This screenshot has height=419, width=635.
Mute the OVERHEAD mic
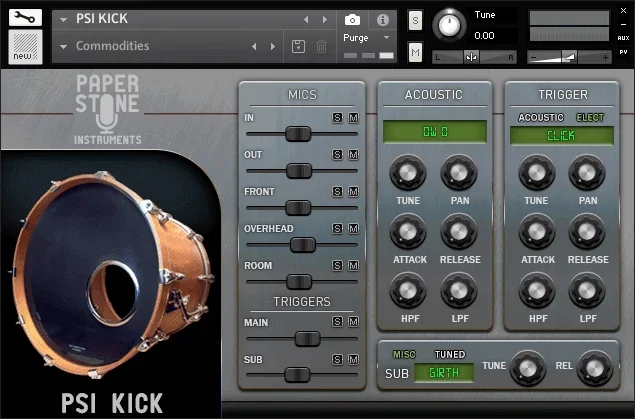coord(354,229)
